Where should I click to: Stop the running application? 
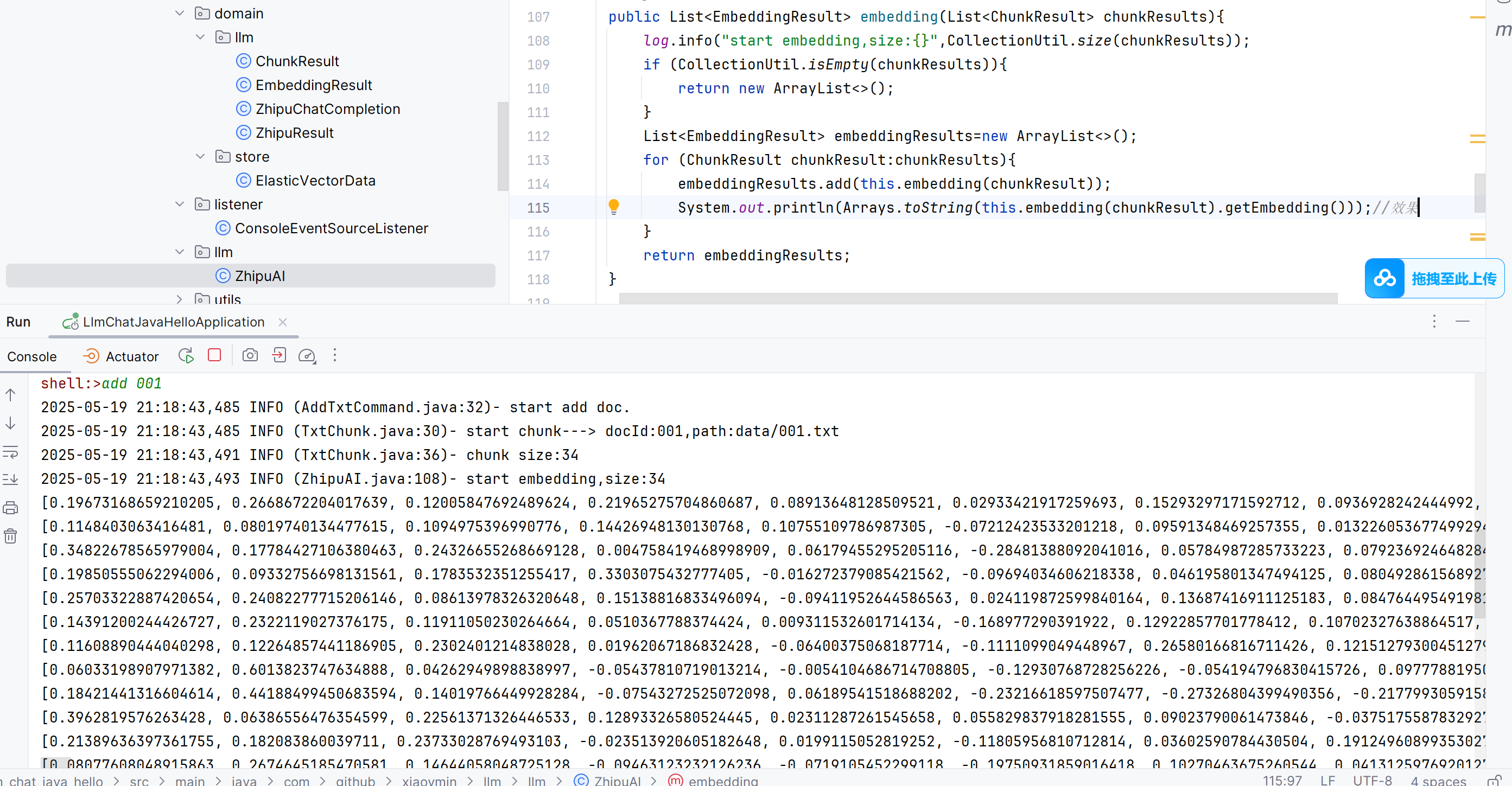(214, 355)
